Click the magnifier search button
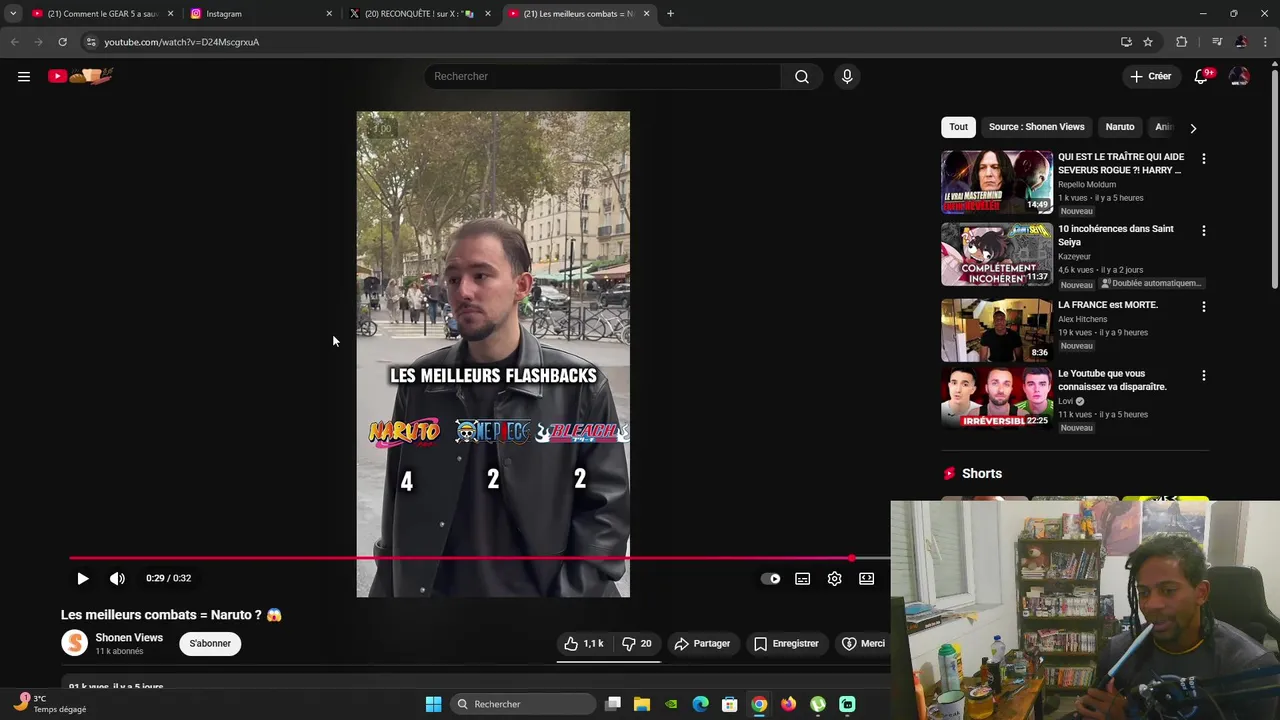This screenshot has width=1280, height=720. pyautogui.click(x=802, y=76)
